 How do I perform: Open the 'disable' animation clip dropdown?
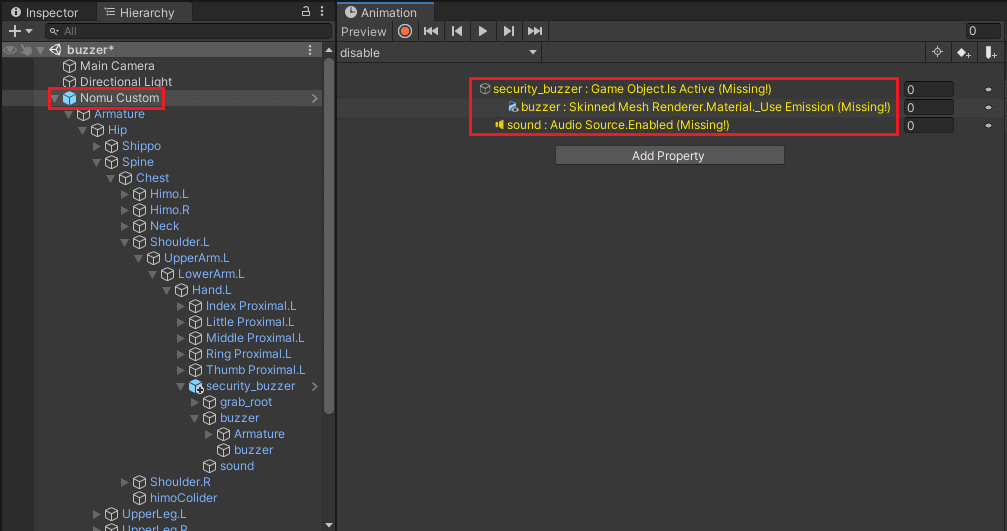tap(439, 53)
